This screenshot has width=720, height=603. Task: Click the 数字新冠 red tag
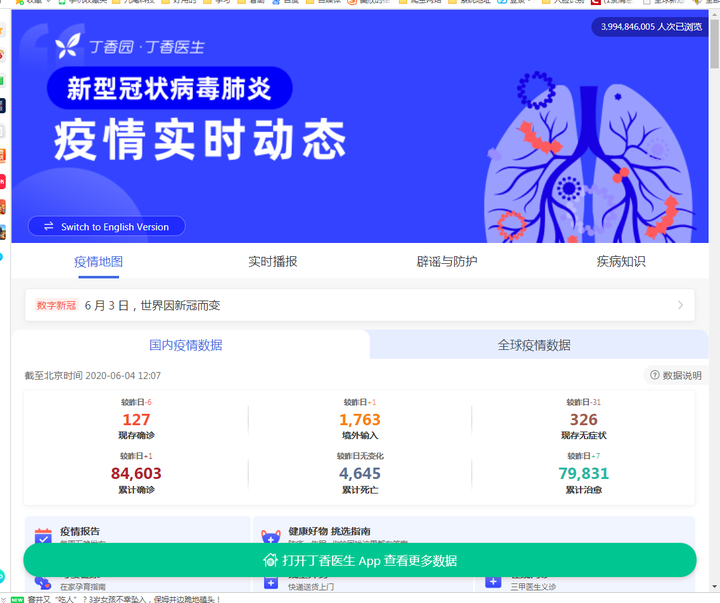(x=56, y=305)
